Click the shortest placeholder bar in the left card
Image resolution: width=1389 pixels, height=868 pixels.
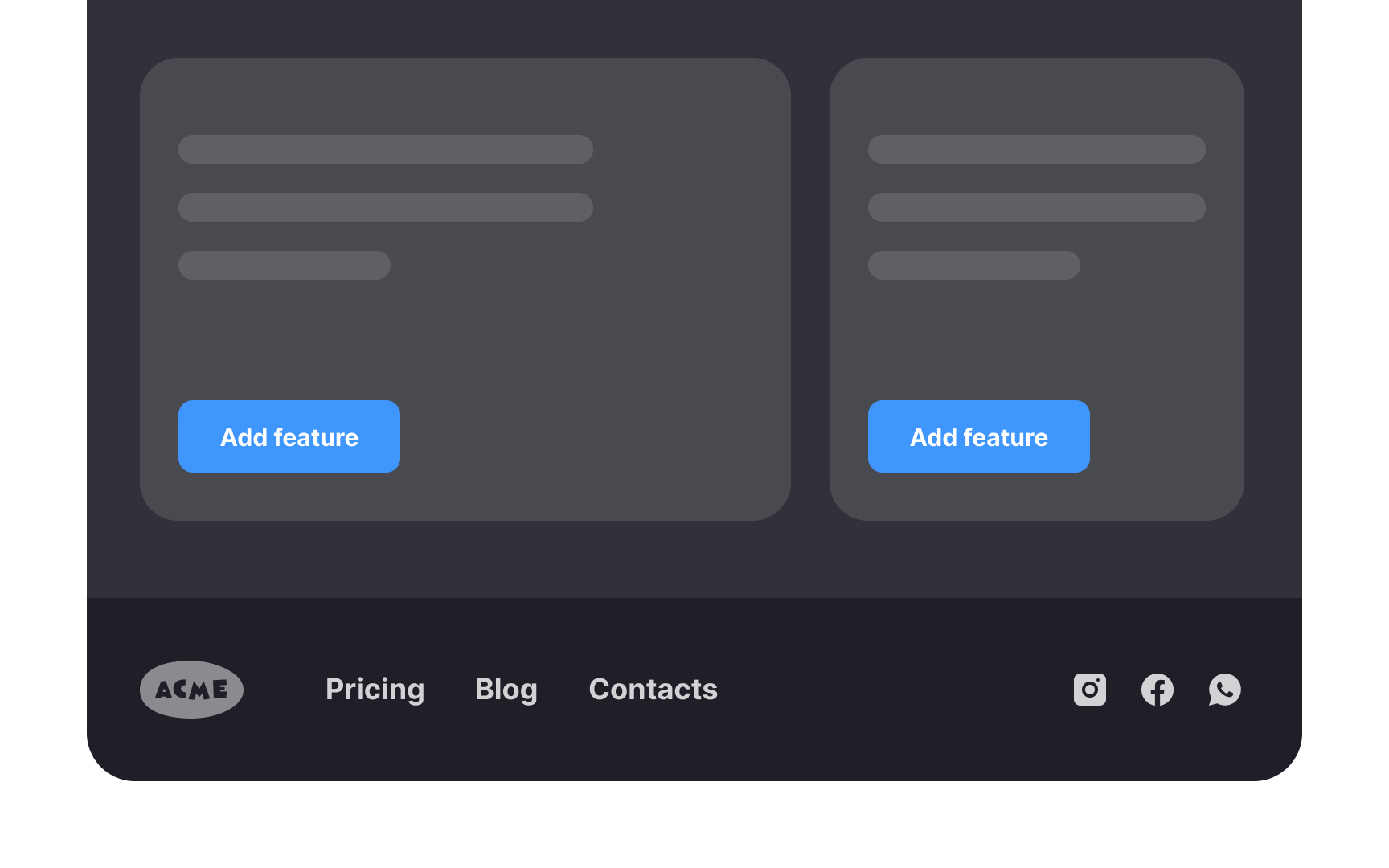pyautogui.click(x=284, y=264)
